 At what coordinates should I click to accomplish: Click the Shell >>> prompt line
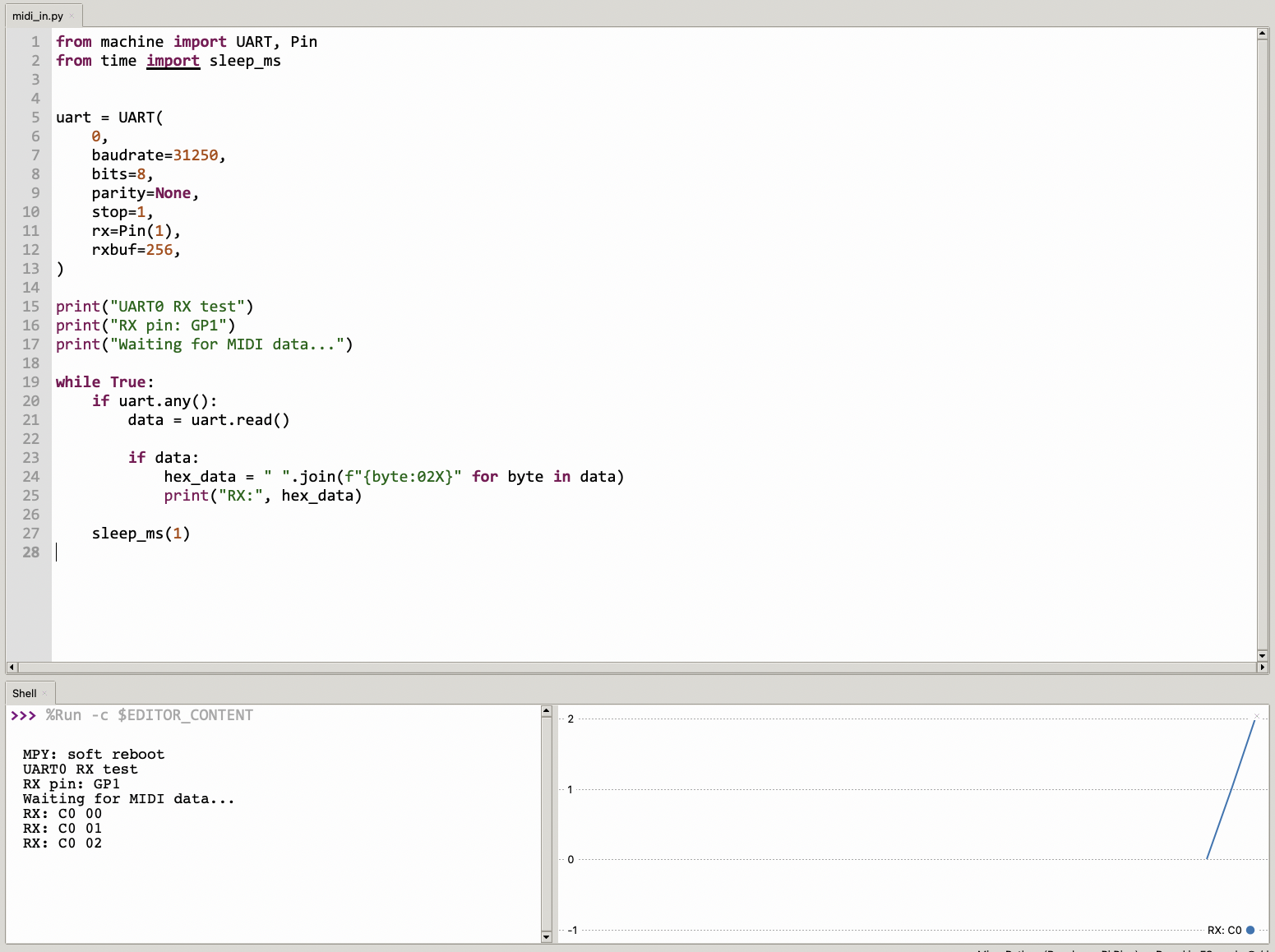pos(132,715)
